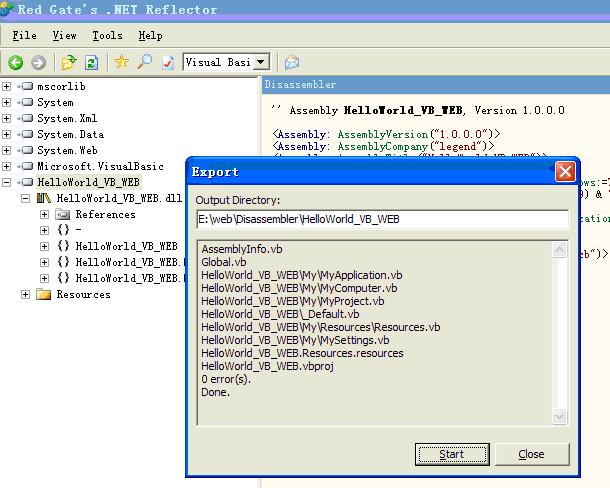Select the References tree item label
This screenshot has height=488, width=610.
tap(106, 214)
